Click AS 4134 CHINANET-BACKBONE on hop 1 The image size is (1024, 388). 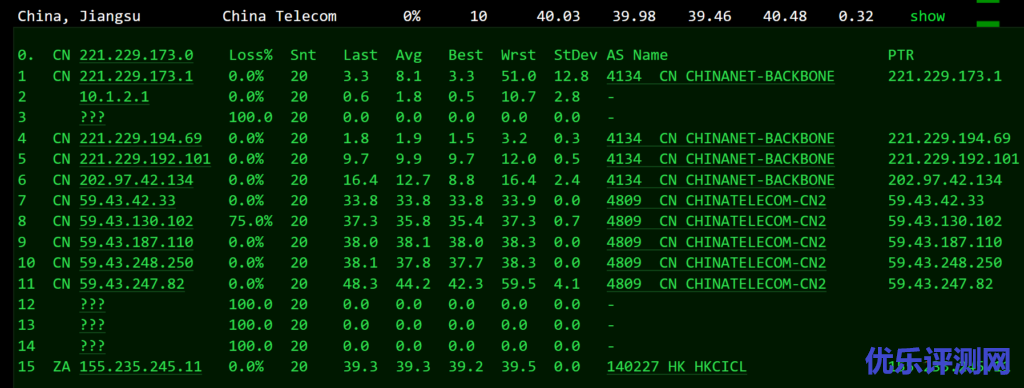[x=720, y=76]
